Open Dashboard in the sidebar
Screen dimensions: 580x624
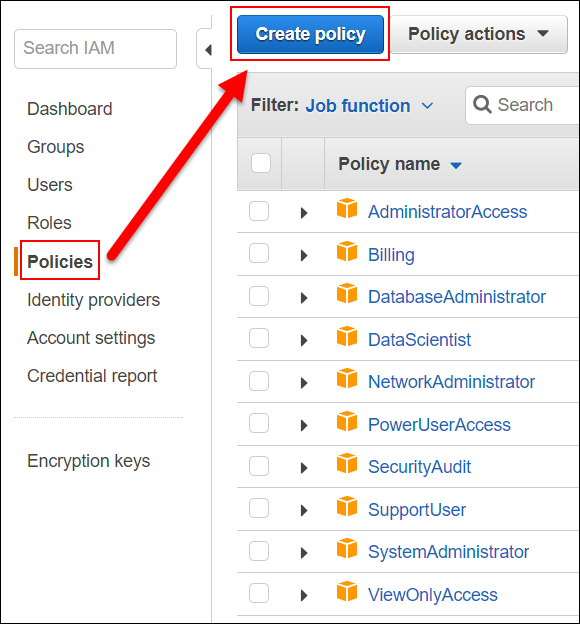pos(70,109)
